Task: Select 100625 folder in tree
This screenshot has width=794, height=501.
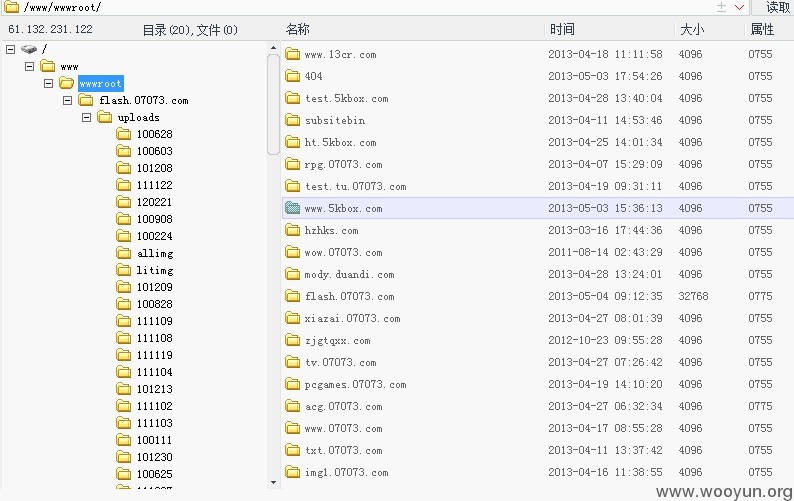Action: coord(154,474)
